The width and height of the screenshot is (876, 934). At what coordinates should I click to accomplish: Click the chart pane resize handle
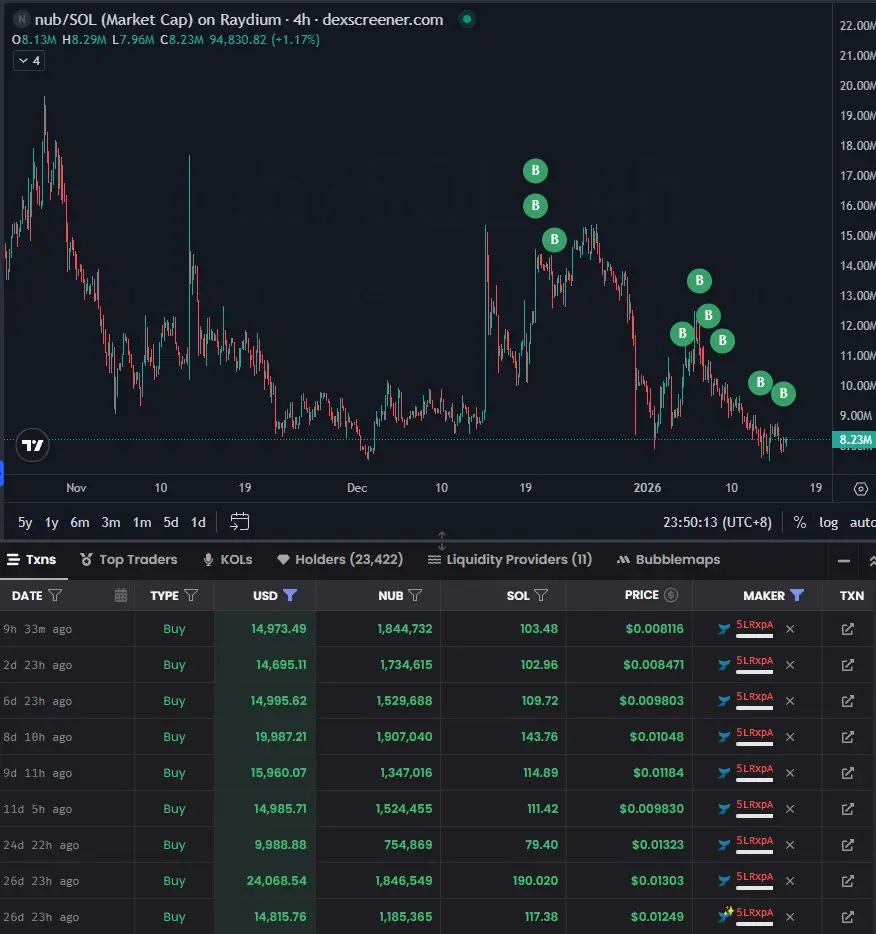(441, 541)
